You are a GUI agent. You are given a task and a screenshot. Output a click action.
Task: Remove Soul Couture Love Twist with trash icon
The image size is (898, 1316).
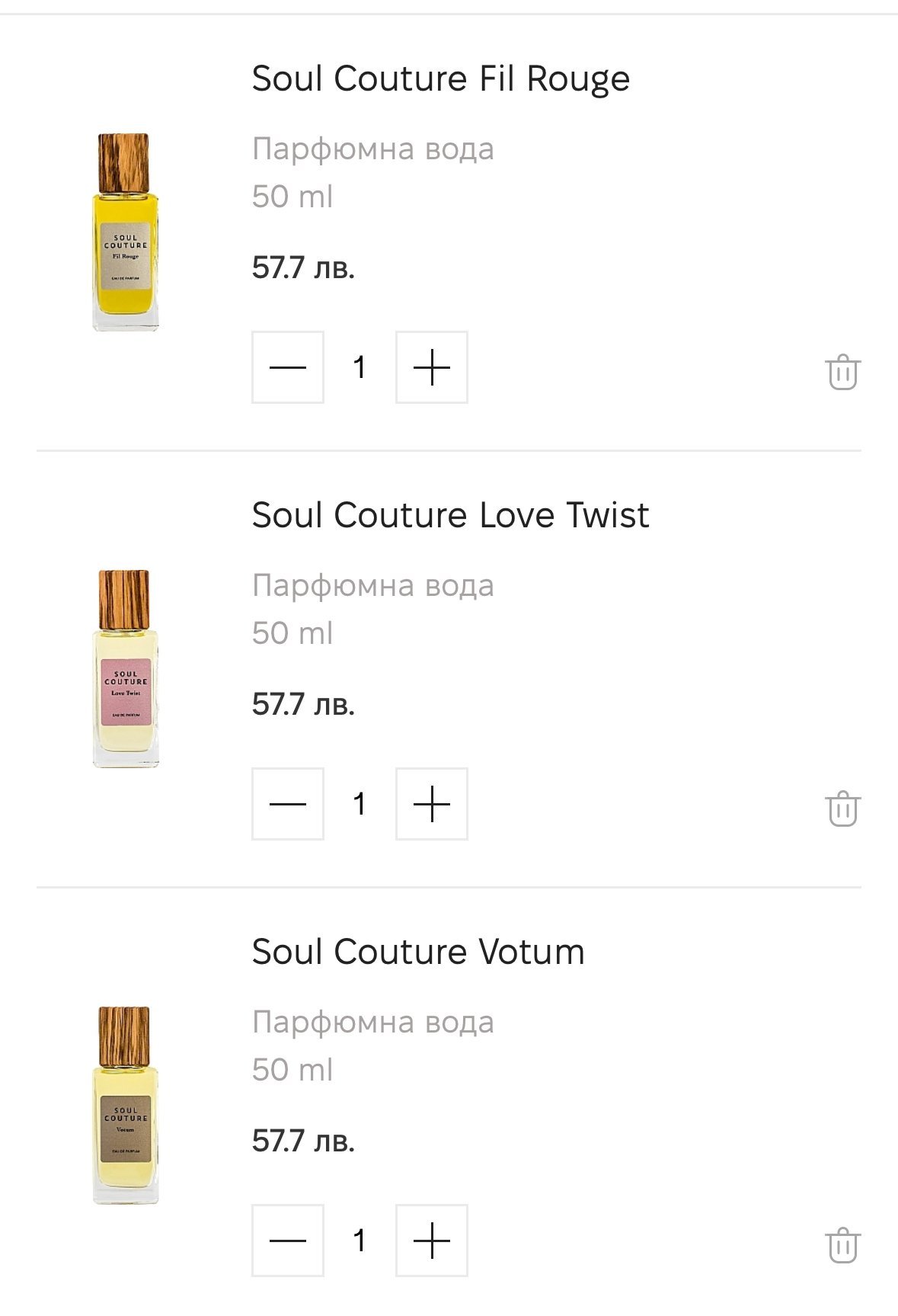[842, 808]
